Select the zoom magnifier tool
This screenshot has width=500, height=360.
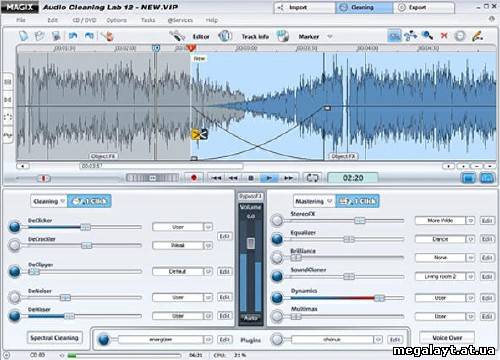(x=427, y=35)
